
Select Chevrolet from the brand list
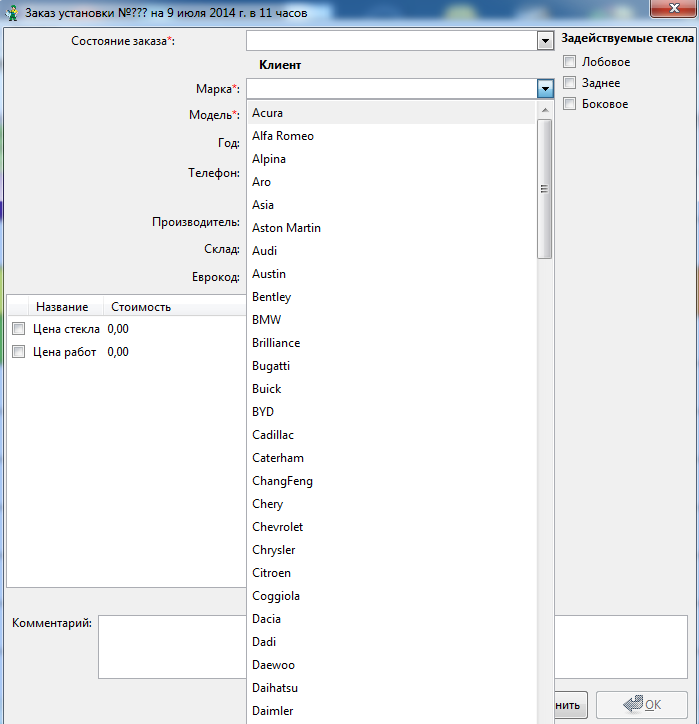pos(392,527)
